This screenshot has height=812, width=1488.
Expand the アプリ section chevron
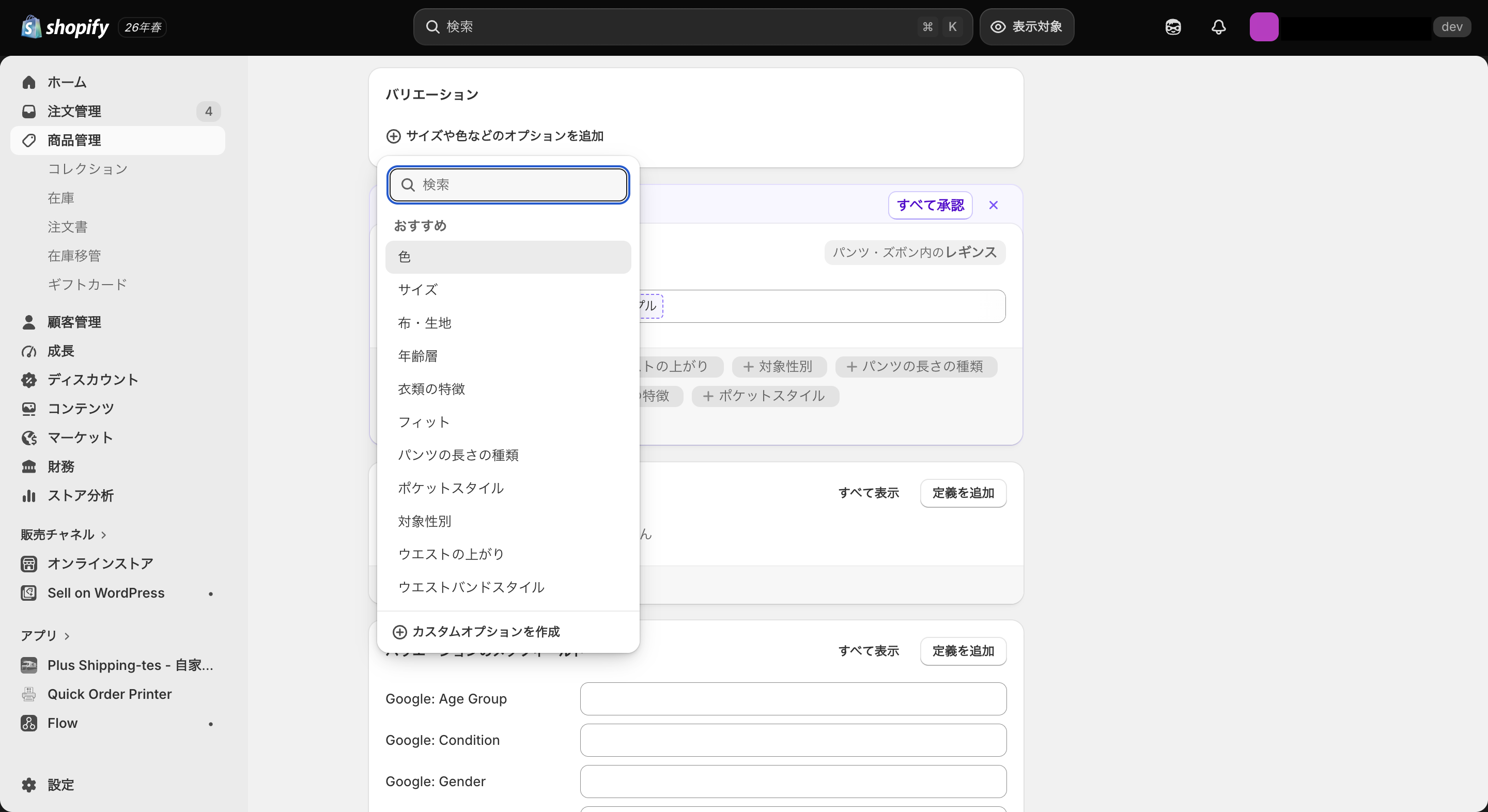click(67, 635)
